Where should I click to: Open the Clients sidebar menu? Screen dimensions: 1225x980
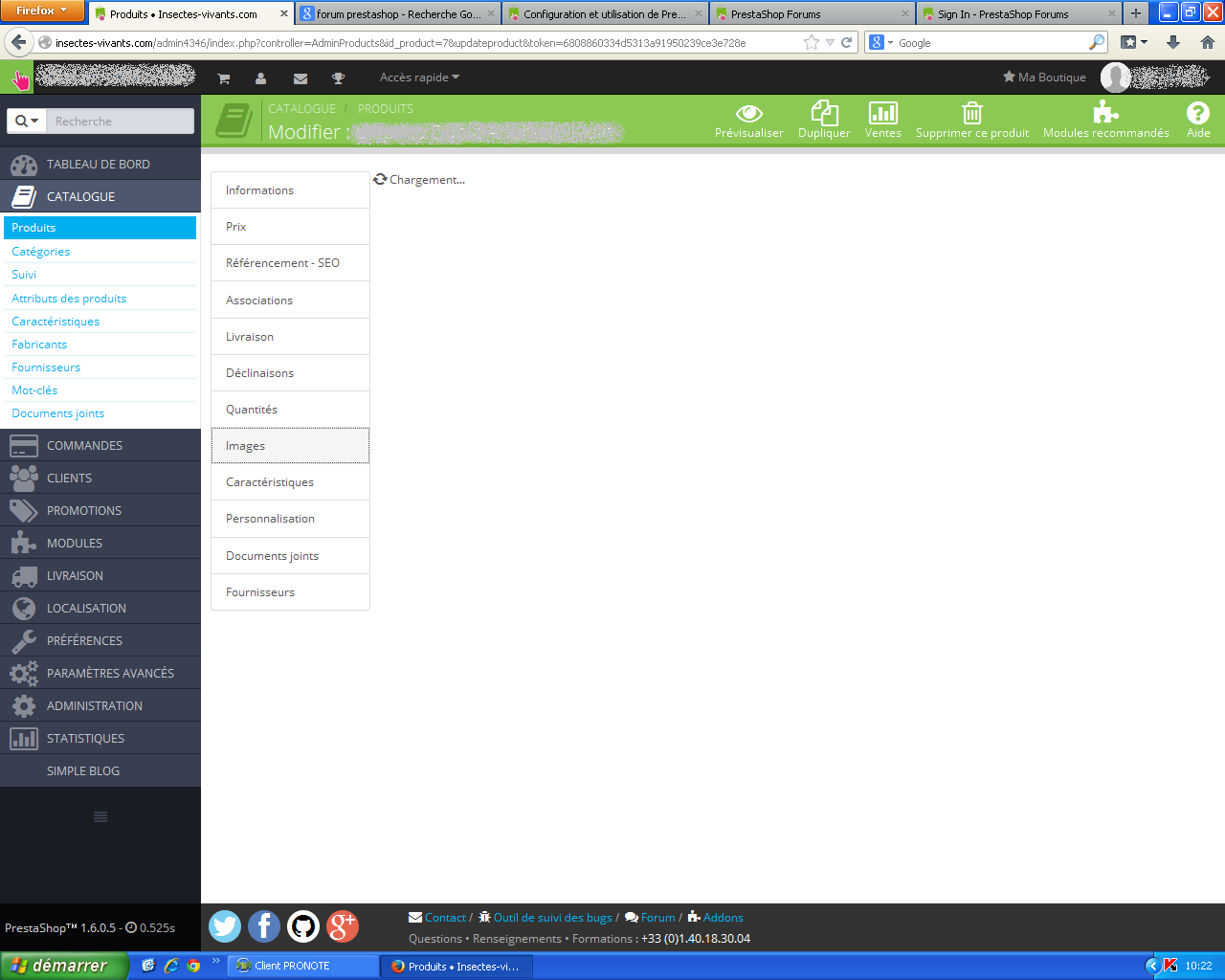tap(100, 479)
